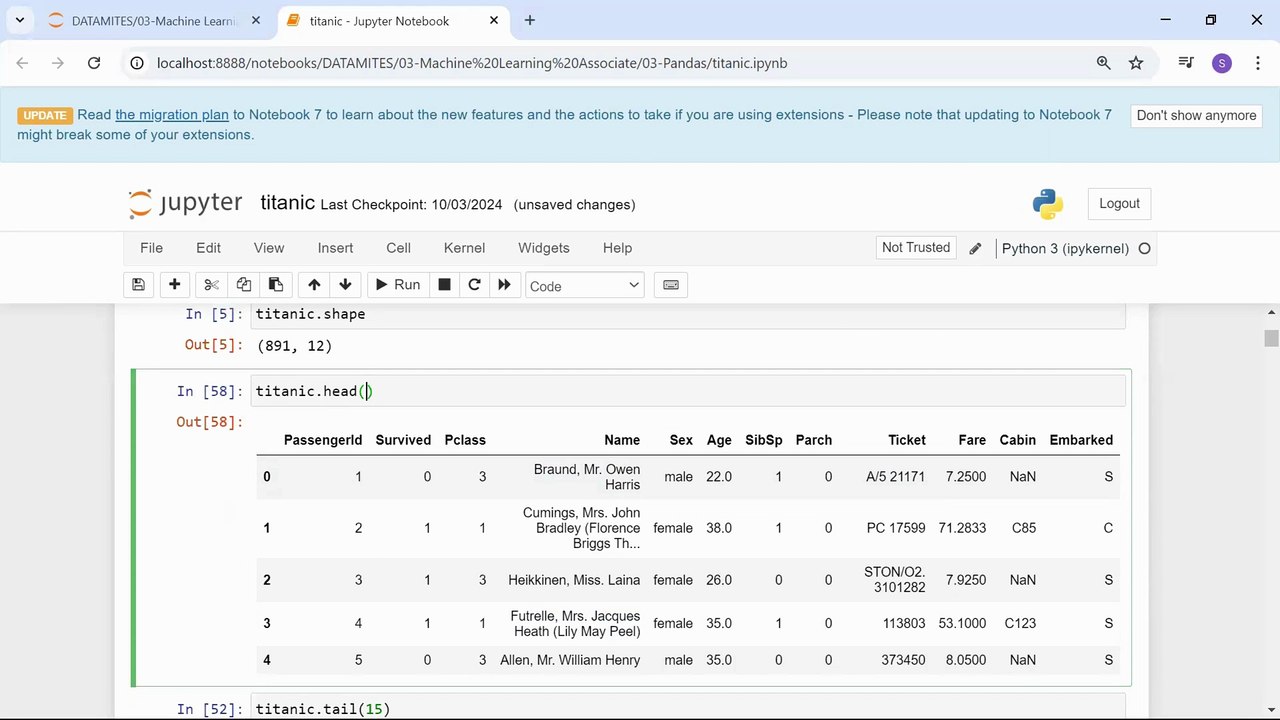1280x720 pixels.
Task: Save the notebook with the floppy disk icon
Action: point(139,285)
